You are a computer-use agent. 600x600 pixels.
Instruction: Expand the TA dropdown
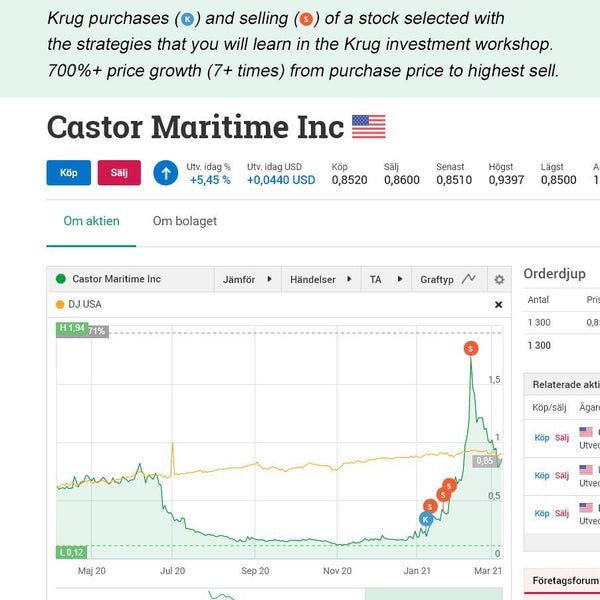coord(386,279)
